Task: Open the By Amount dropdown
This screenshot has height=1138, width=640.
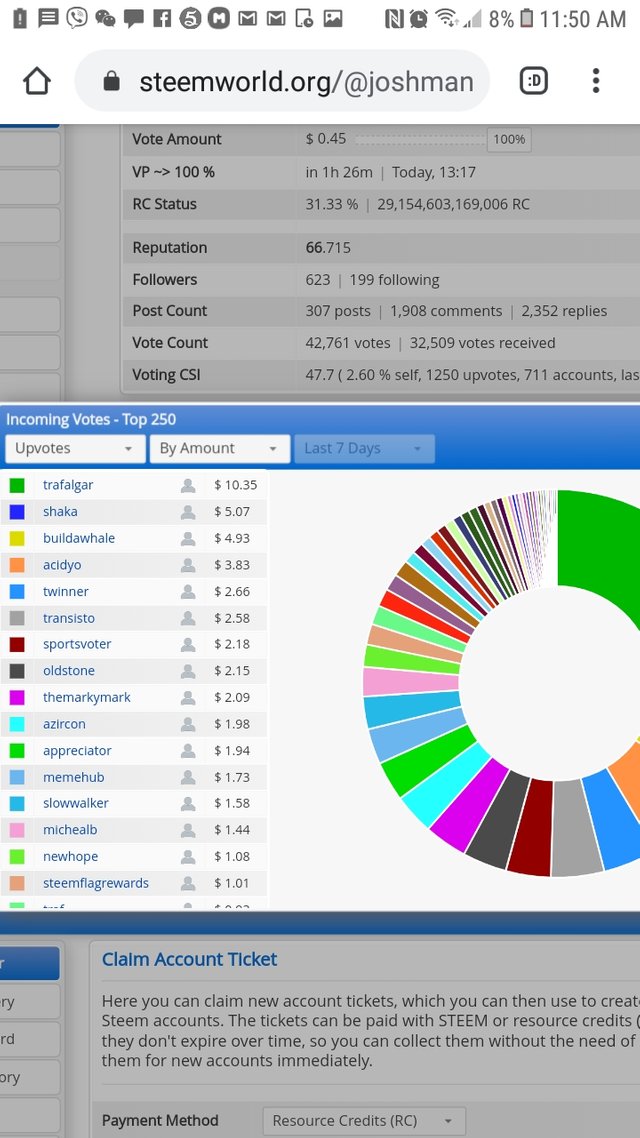Action: coord(220,449)
